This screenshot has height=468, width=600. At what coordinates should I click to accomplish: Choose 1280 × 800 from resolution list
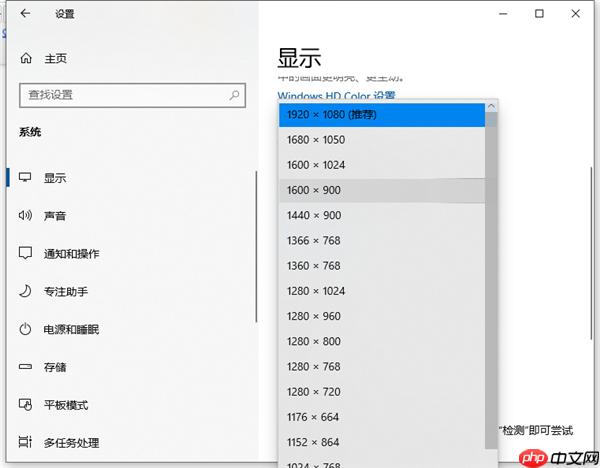point(382,341)
